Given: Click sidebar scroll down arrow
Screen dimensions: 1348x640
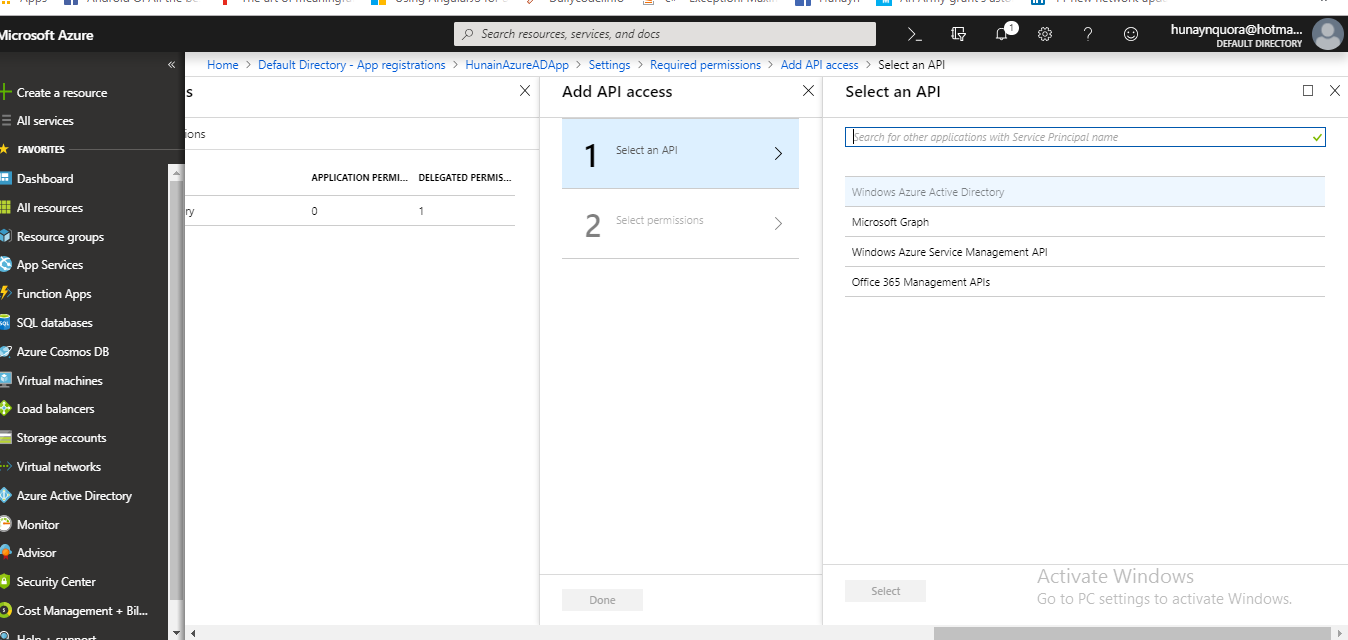Looking at the screenshot, I should pos(177,633).
